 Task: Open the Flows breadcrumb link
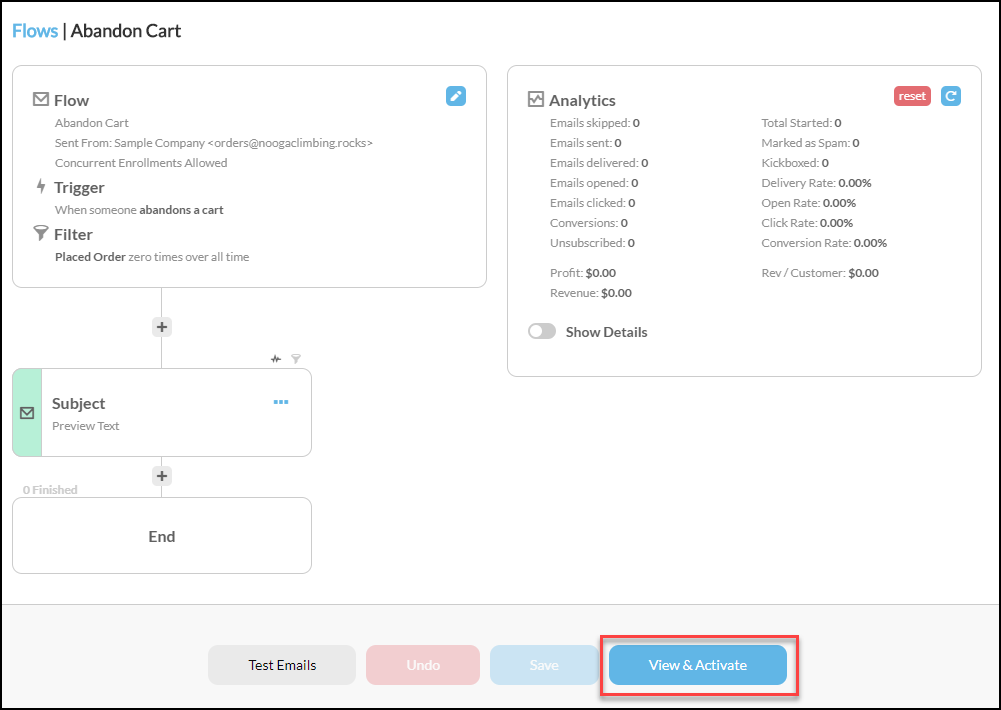click(35, 31)
